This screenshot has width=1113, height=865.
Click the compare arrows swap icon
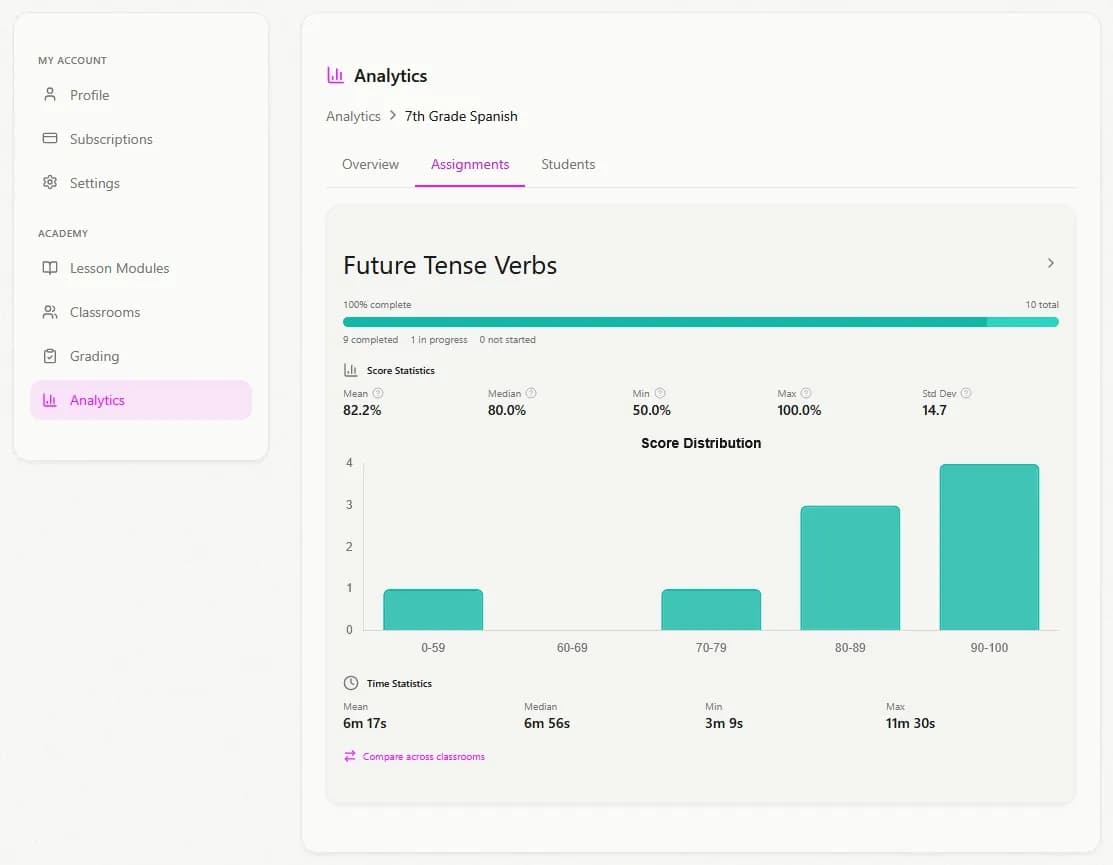click(x=350, y=756)
